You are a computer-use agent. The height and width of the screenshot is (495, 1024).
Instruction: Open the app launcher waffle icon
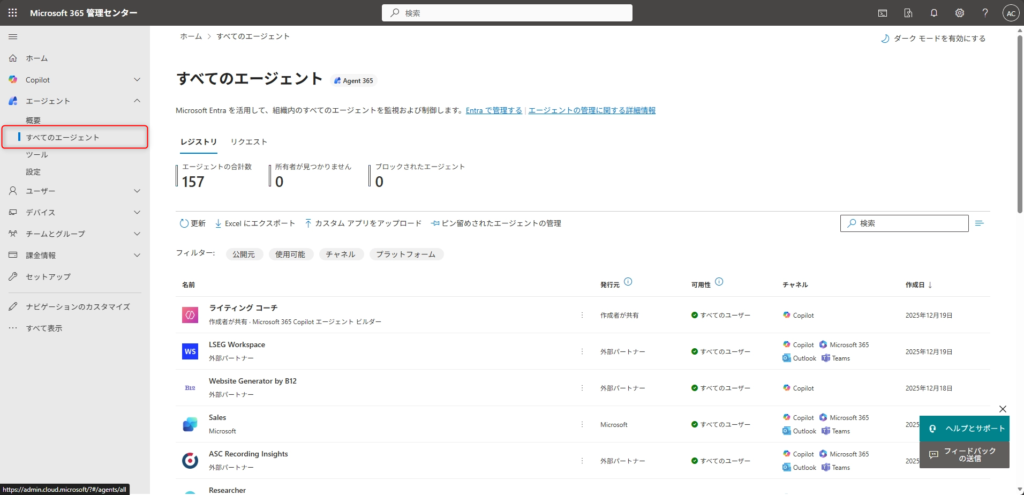coord(13,13)
